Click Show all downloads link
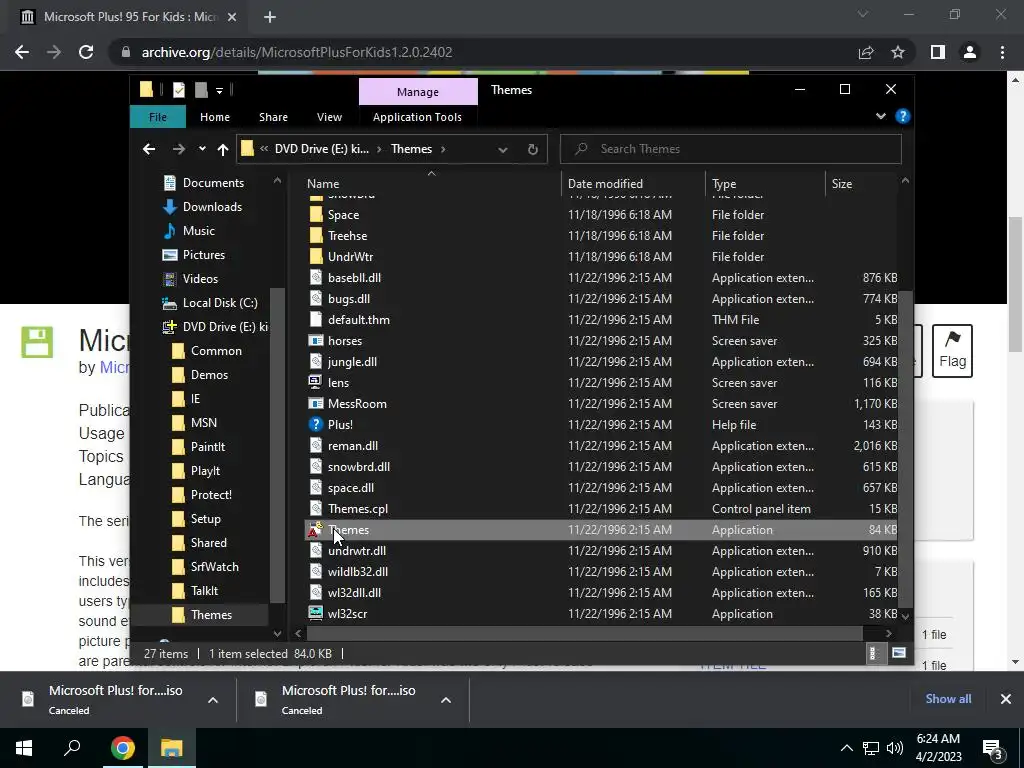 click(948, 699)
